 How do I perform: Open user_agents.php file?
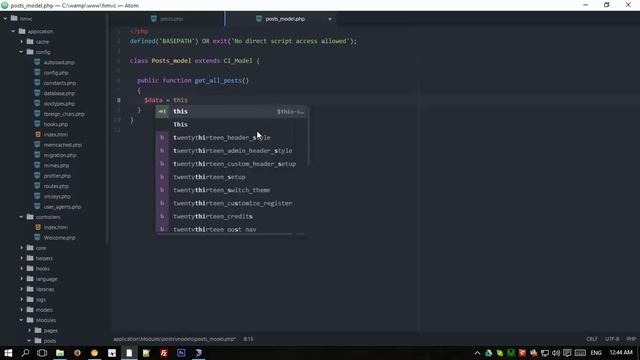pos(62,207)
